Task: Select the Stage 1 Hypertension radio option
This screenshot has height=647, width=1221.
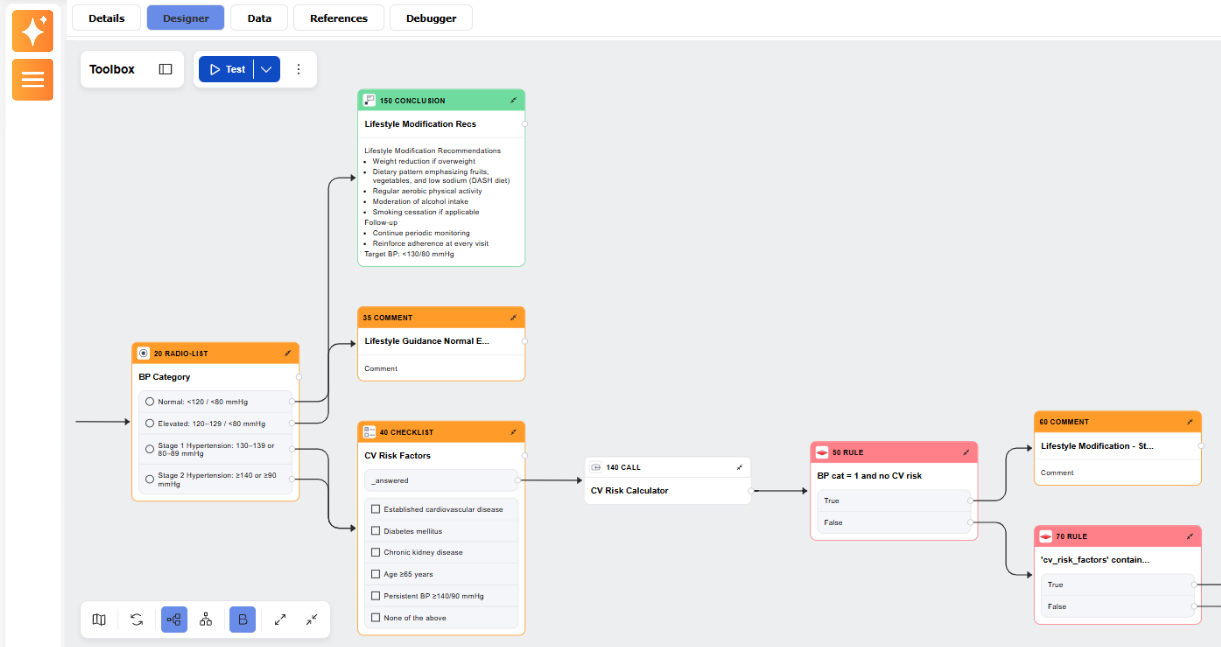Action: [150, 449]
